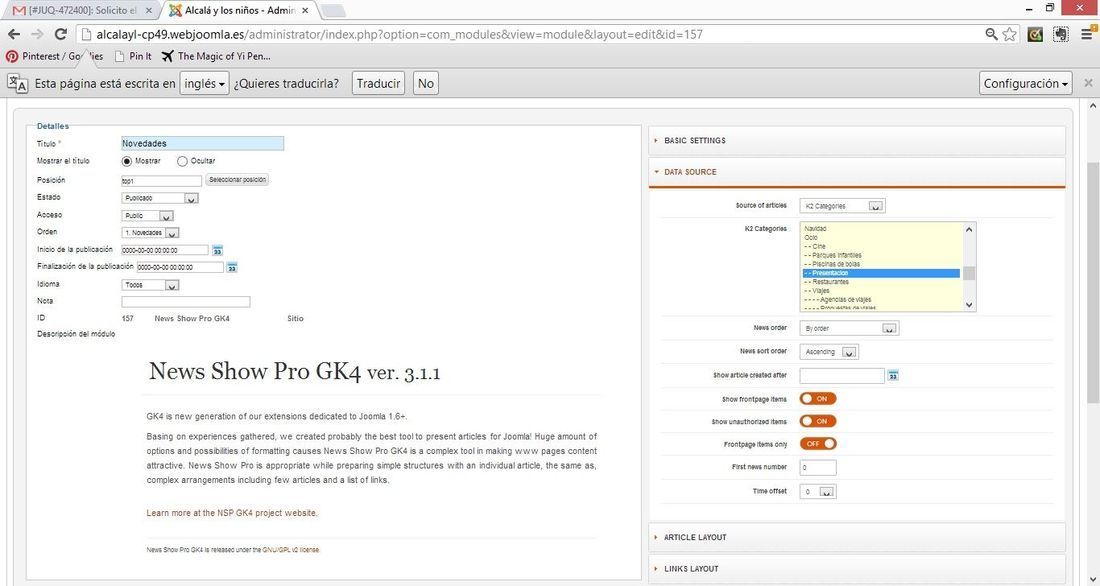Open Source of articles dropdown
This screenshot has width=1100, height=586.
tap(842, 206)
